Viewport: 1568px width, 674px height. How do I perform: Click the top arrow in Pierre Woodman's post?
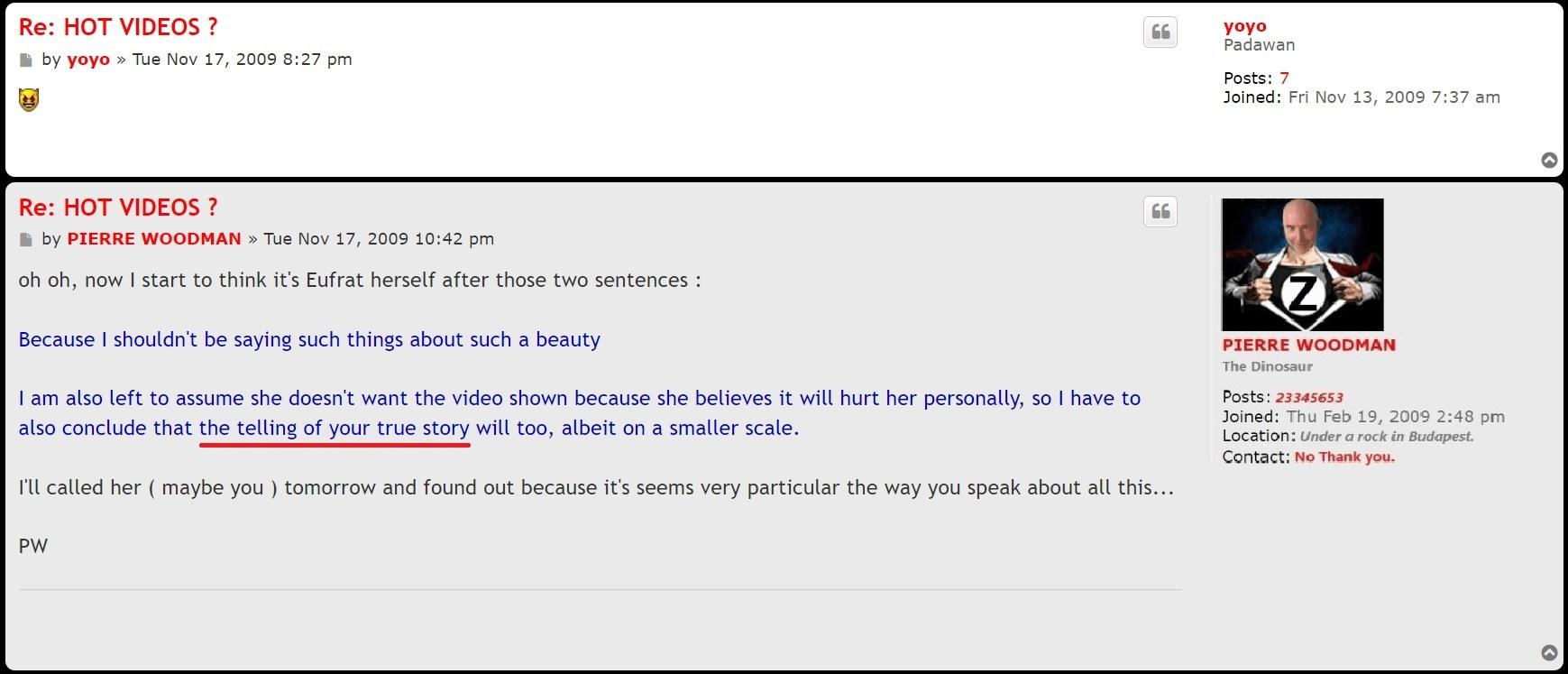click(1549, 652)
